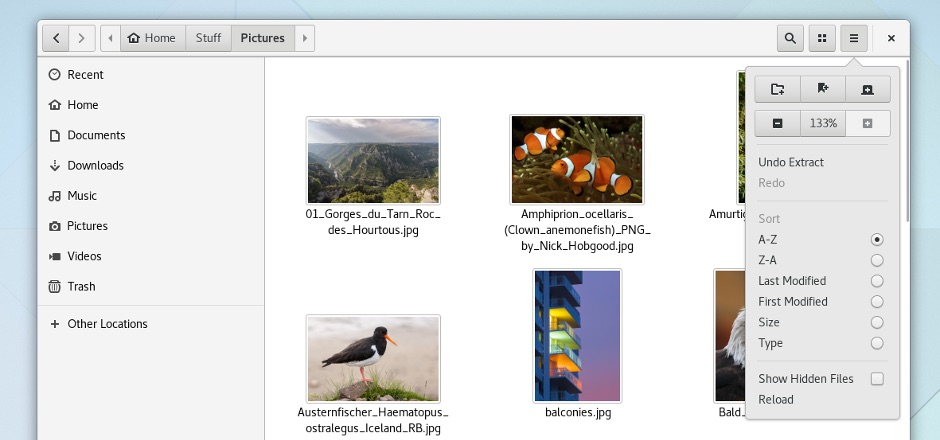Enable the Show Hidden Files checkbox

pyautogui.click(x=877, y=379)
